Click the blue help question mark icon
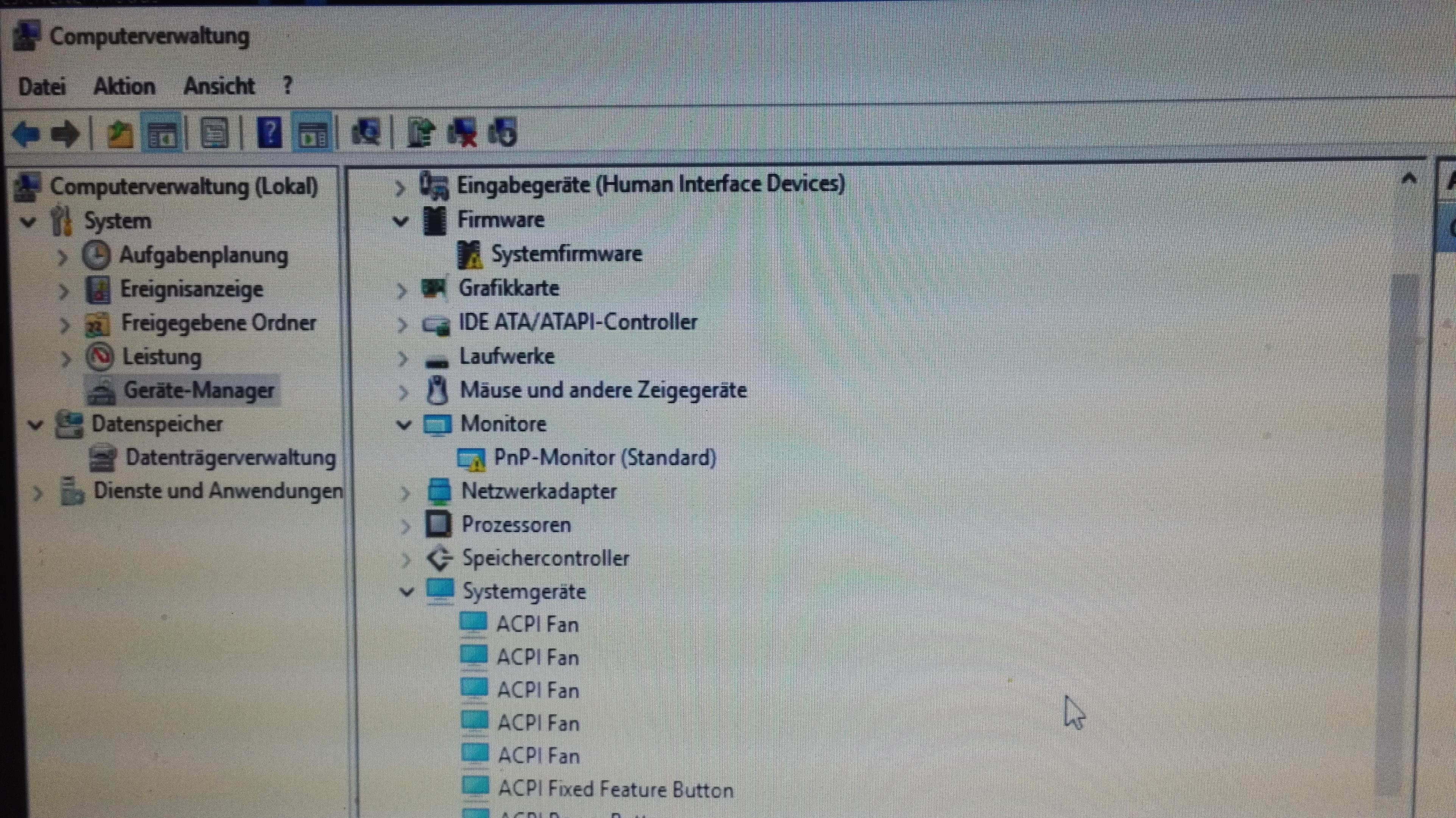 pos(269,133)
